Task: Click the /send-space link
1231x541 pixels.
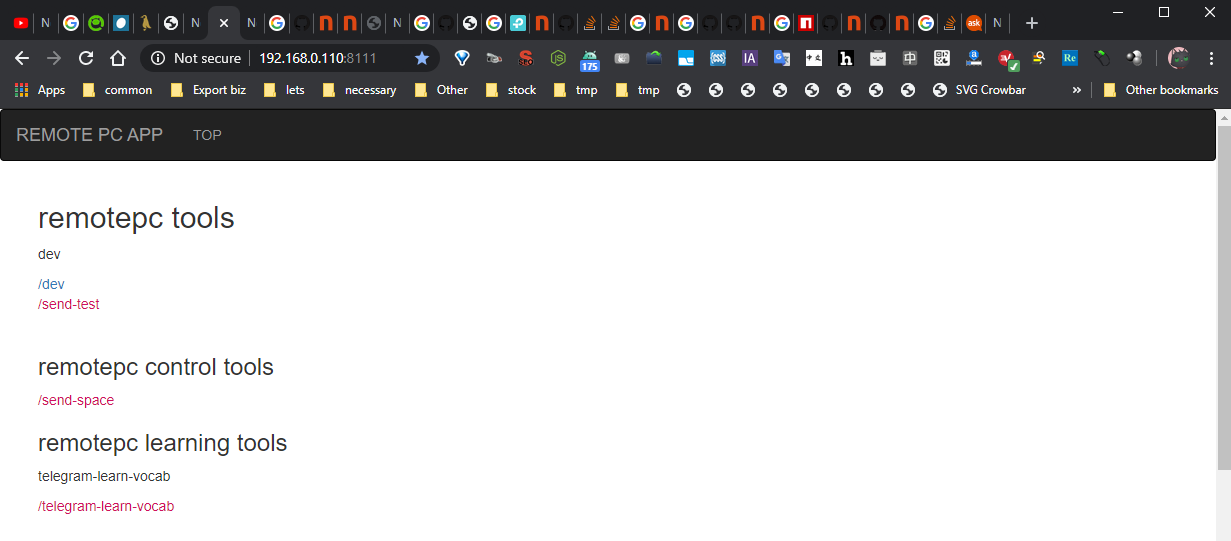Action: (x=76, y=400)
